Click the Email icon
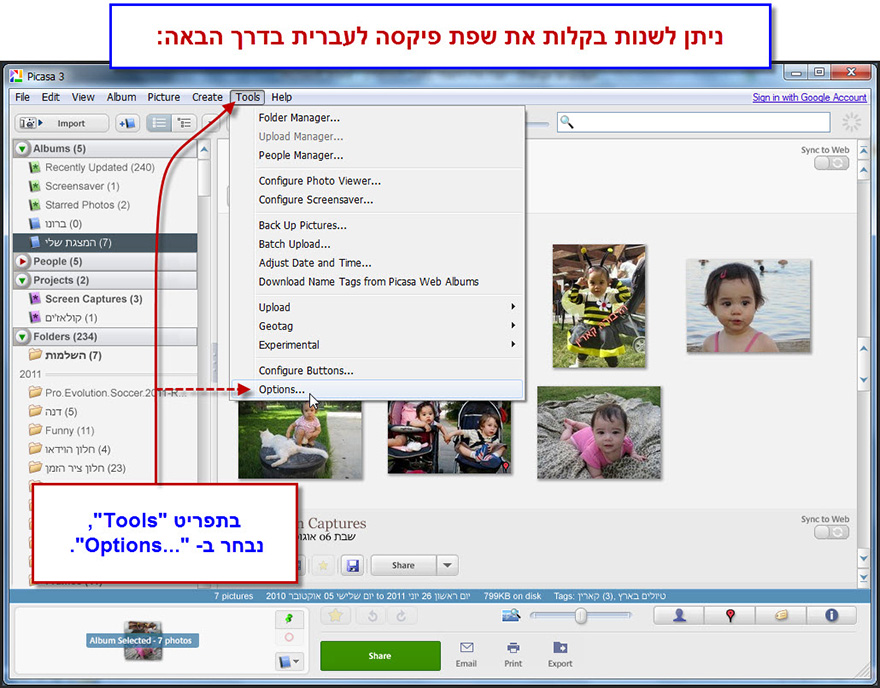880x688 pixels. click(x=466, y=654)
